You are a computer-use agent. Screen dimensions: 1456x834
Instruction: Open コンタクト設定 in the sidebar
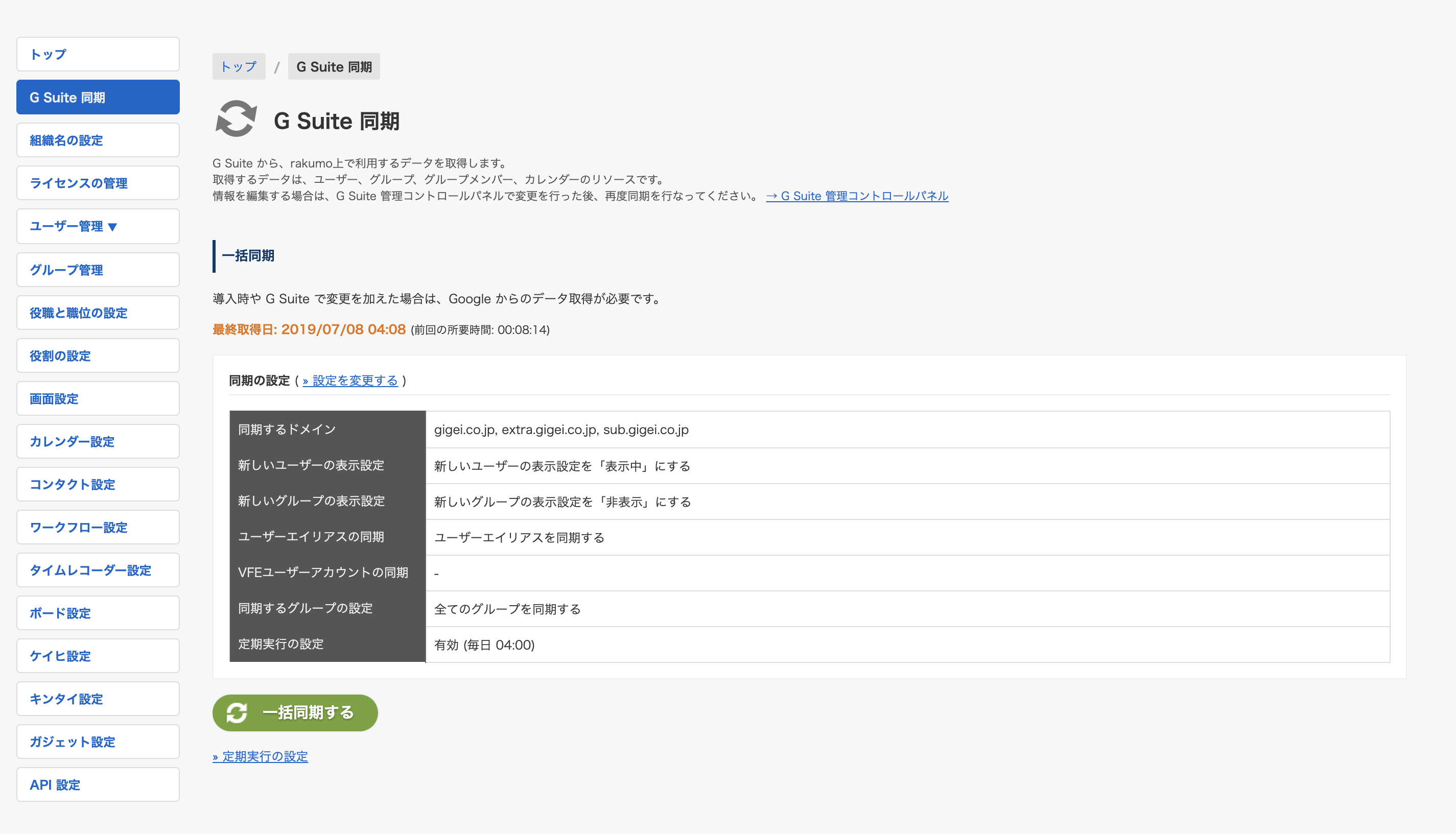[98, 485]
